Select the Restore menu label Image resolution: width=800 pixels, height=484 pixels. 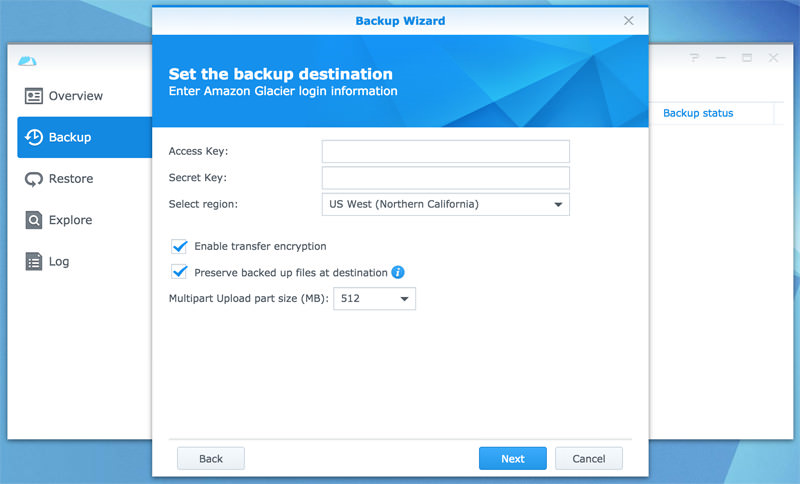point(71,179)
